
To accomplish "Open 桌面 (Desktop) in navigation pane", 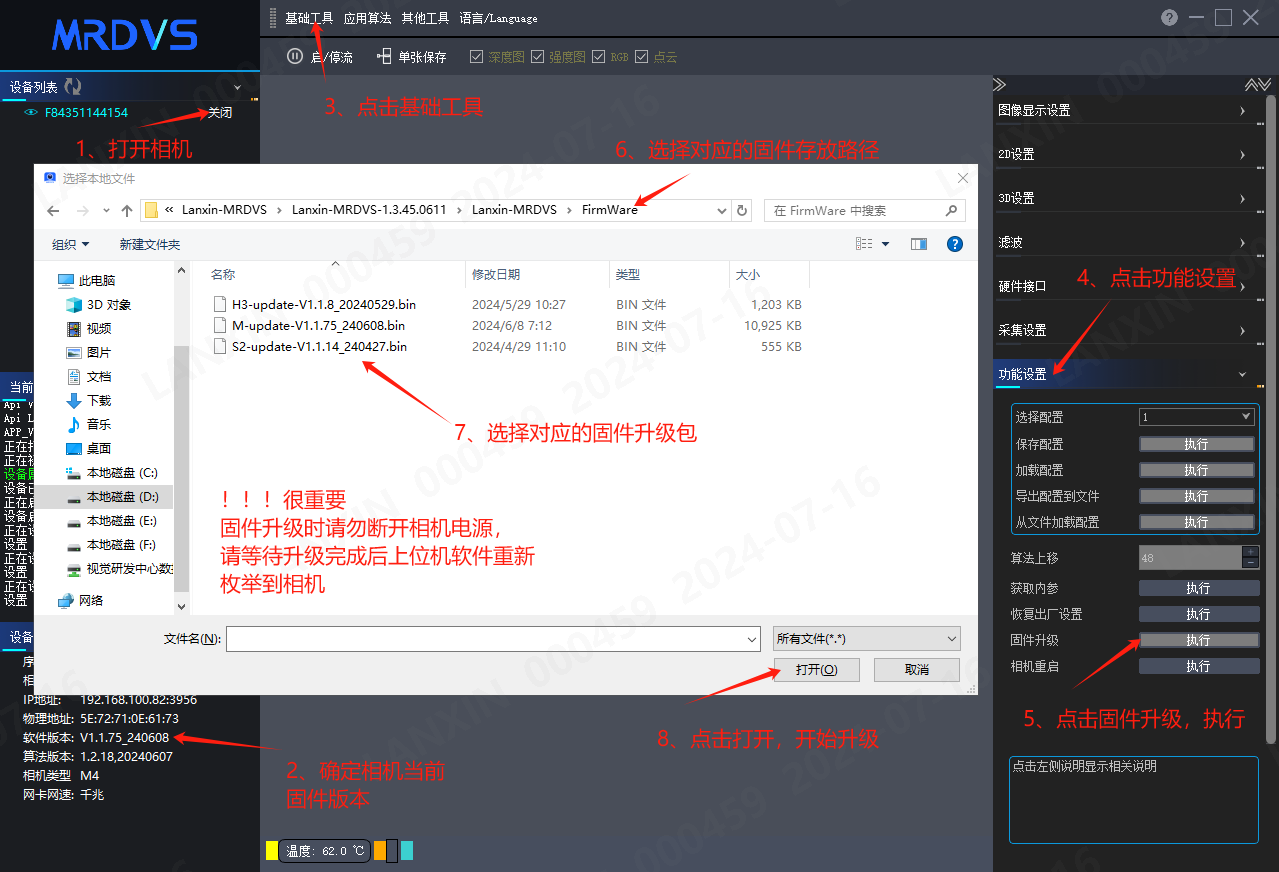I will click(89, 449).
